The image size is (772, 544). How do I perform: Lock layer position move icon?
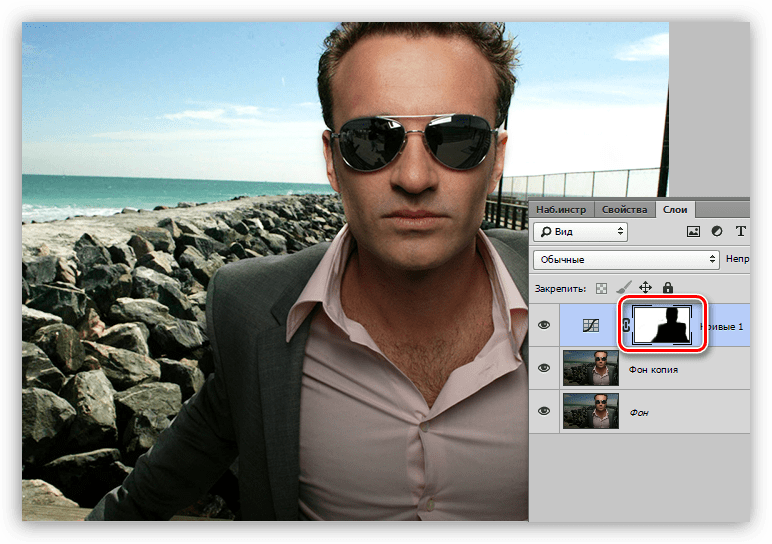click(x=645, y=288)
